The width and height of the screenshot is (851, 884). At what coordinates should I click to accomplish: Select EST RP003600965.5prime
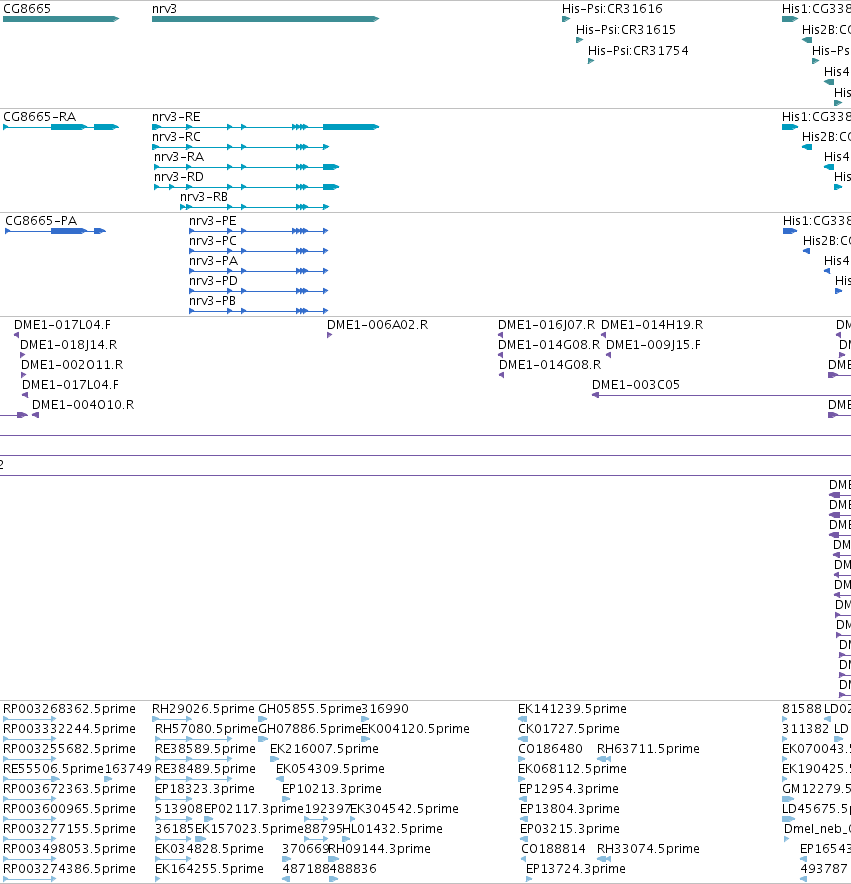[x=29, y=819]
